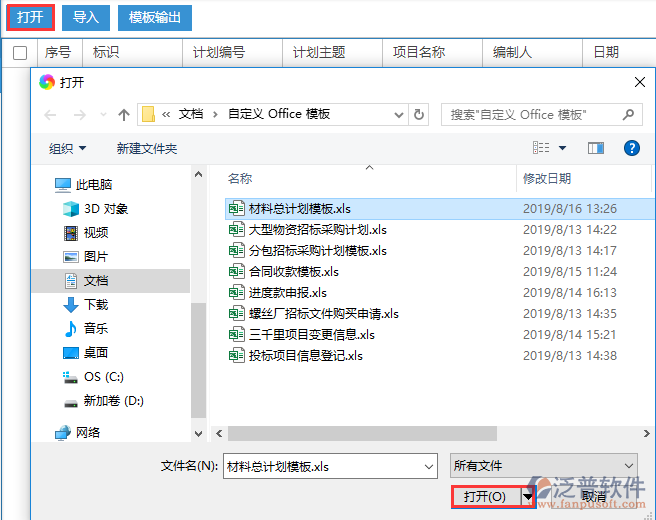Image resolution: width=656 pixels, height=520 pixels.
Task: Sort files by 名称 column header
Action: click(240, 179)
